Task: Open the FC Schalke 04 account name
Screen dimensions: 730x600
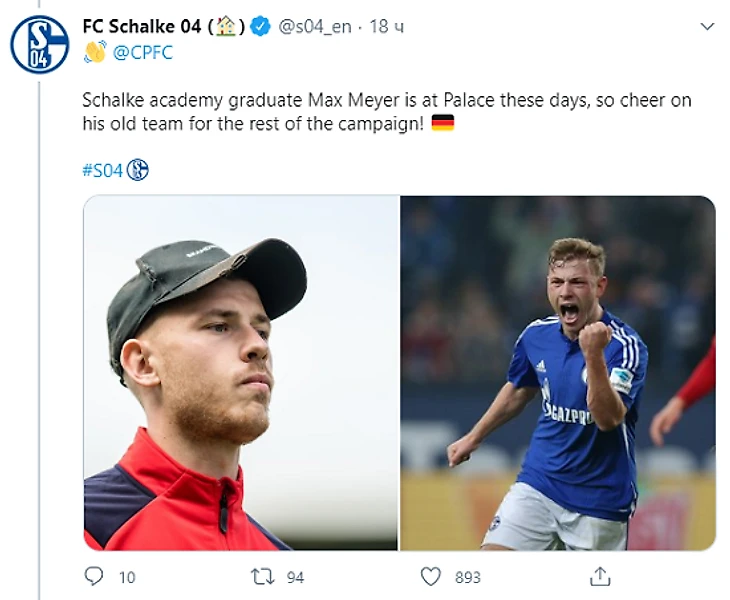Action: click(x=142, y=27)
